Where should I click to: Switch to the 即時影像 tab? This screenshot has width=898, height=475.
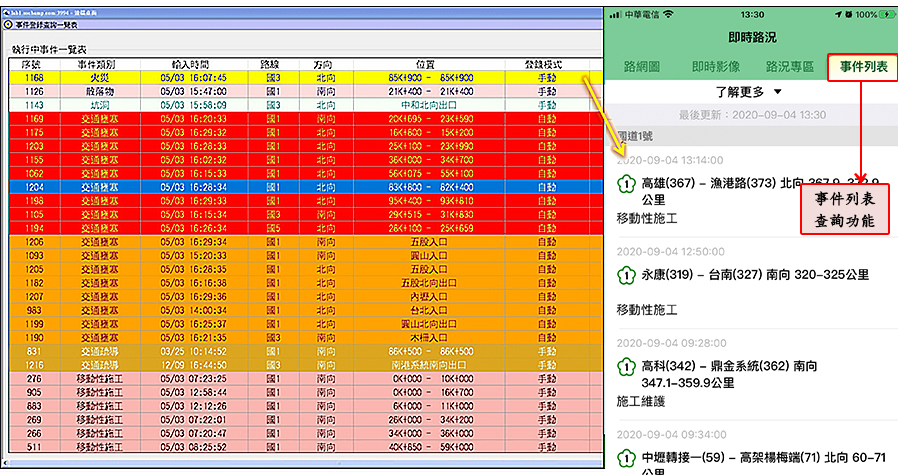[x=716, y=67]
